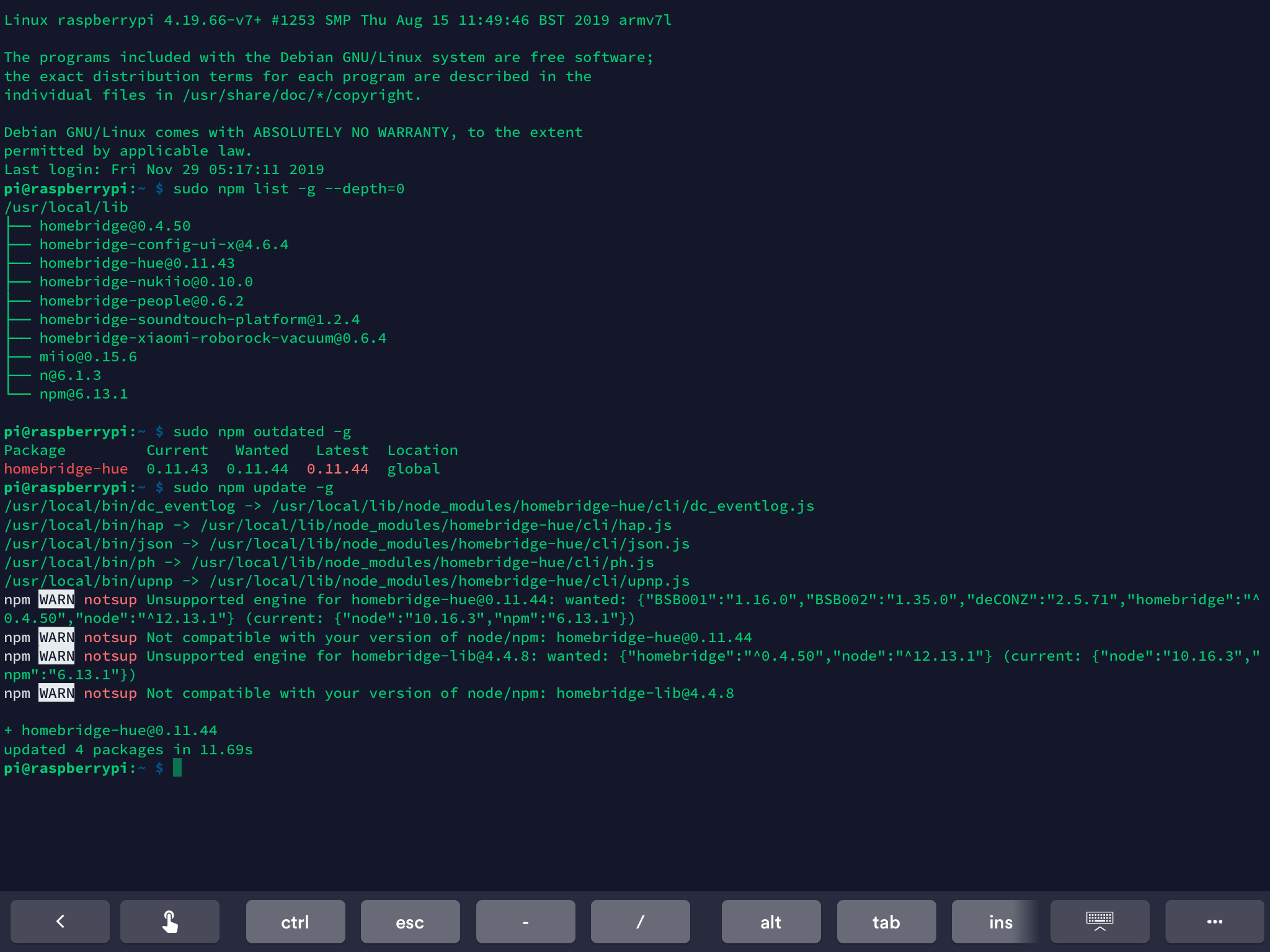
Task: Click the /usr/local/lib tree root path
Action: click(x=66, y=208)
